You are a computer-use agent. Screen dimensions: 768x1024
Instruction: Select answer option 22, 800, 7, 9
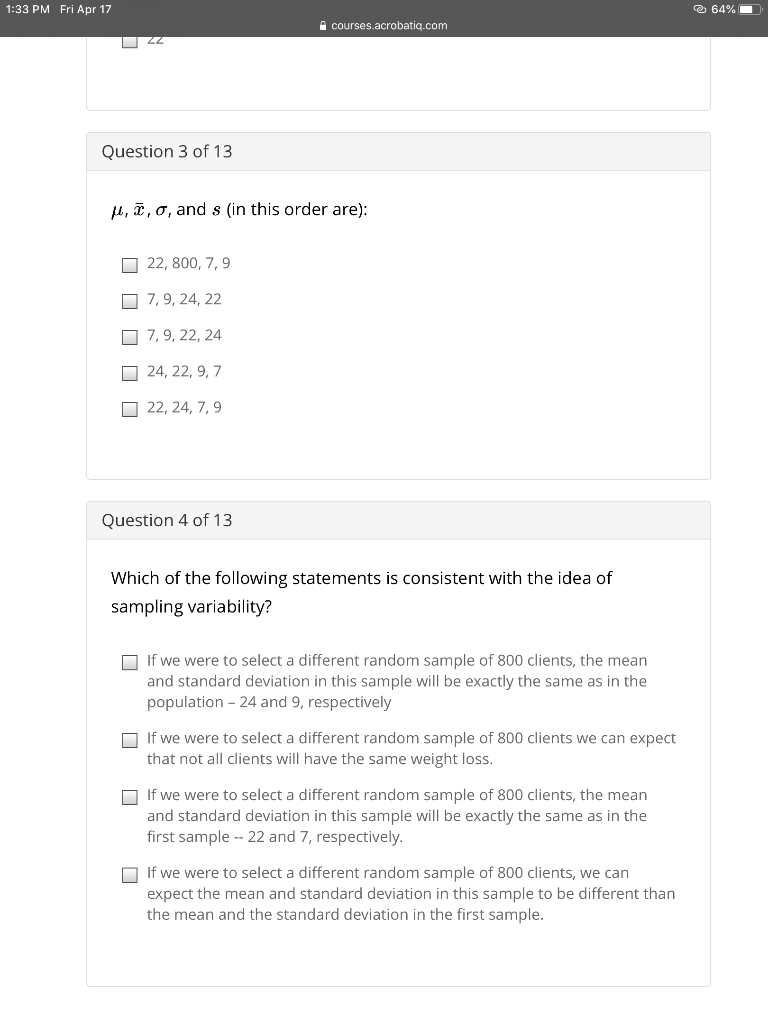[130, 265]
